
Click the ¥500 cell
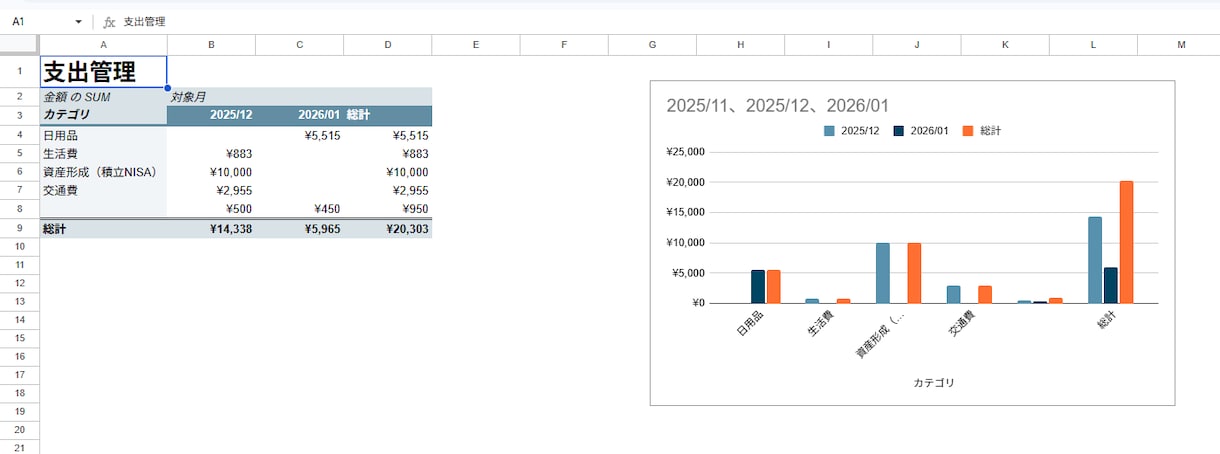click(x=211, y=209)
